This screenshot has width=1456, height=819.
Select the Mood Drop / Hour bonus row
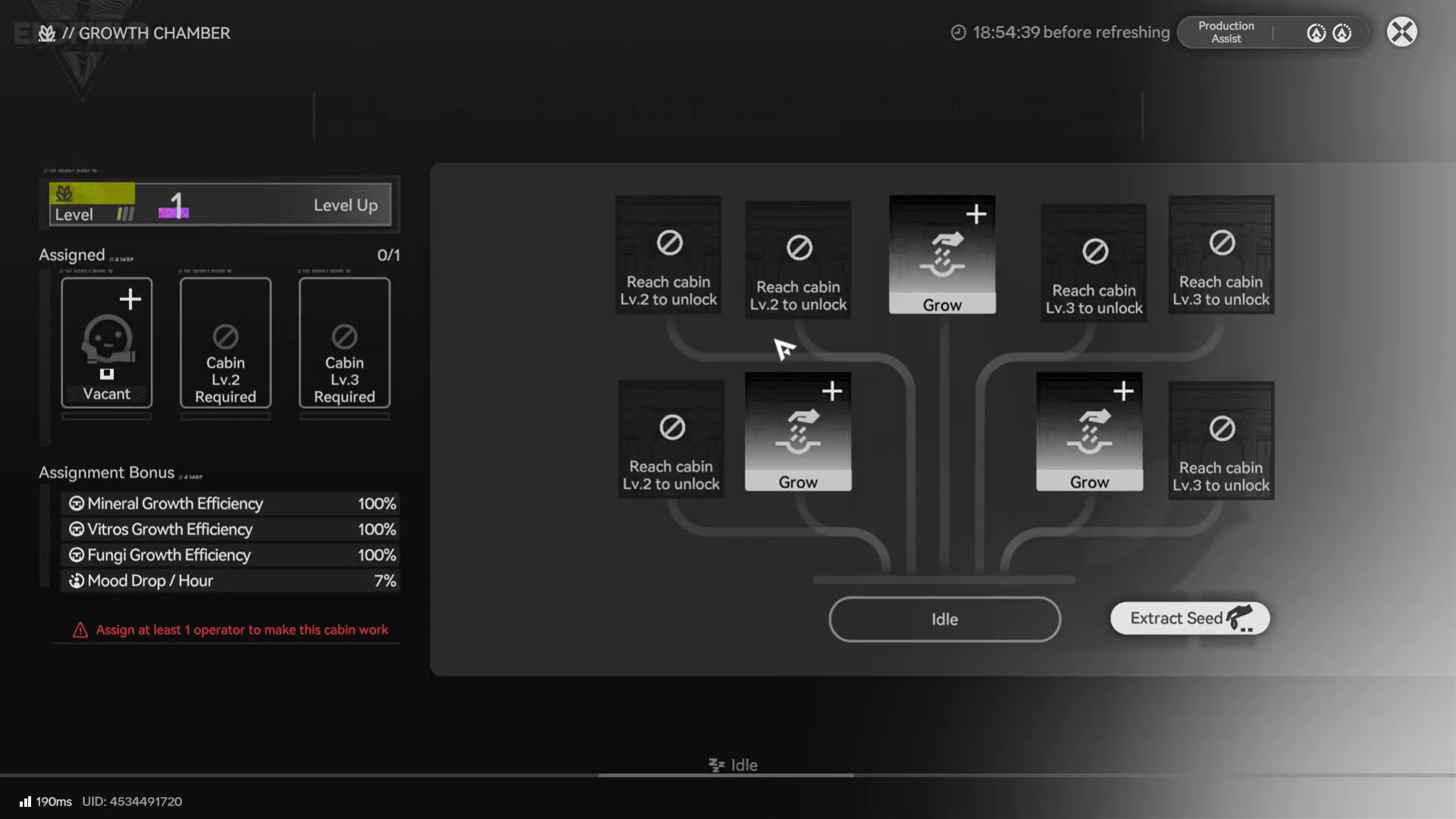tap(231, 581)
